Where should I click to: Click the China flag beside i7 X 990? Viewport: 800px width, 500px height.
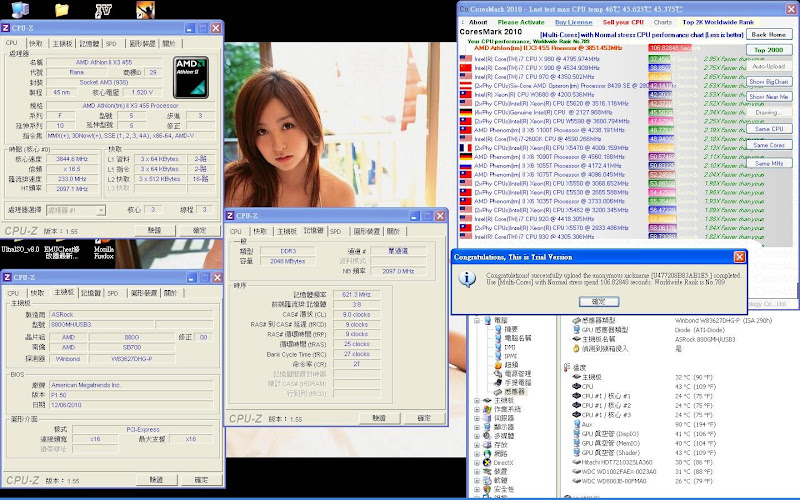pyautogui.click(x=465, y=67)
